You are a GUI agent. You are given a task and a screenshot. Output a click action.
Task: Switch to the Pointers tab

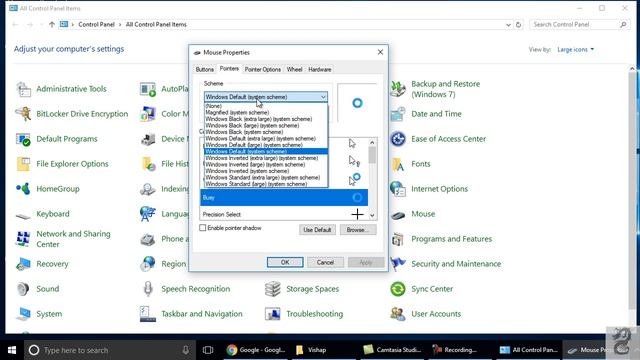[x=229, y=69]
